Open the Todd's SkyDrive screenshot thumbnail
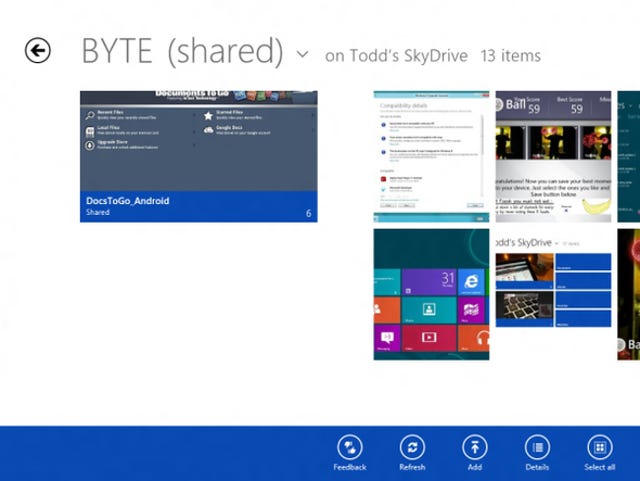640x481 pixels. (x=553, y=294)
